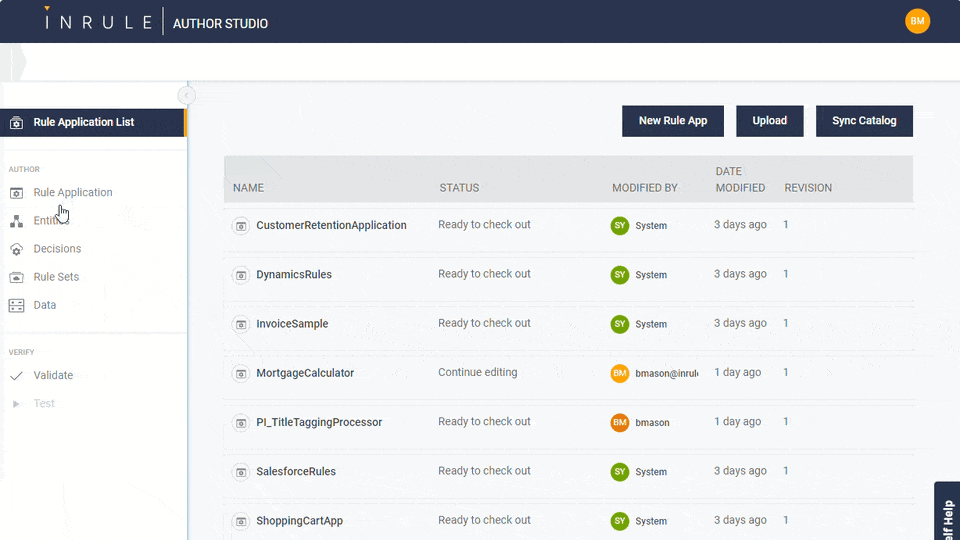Select Rule Application List in sidebar
This screenshot has height=540, width=960.
92,122
